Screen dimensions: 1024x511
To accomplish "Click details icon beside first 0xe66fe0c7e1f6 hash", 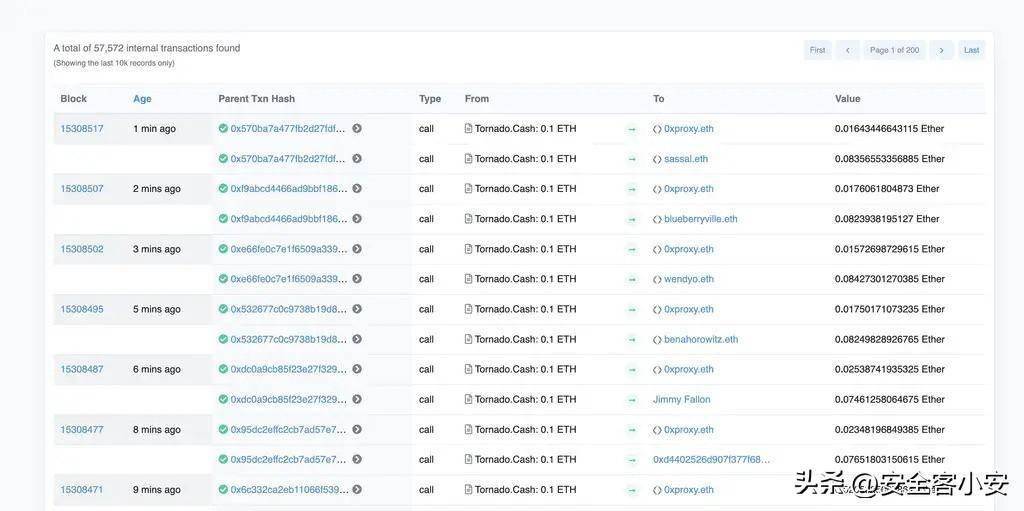I will 357,249.
